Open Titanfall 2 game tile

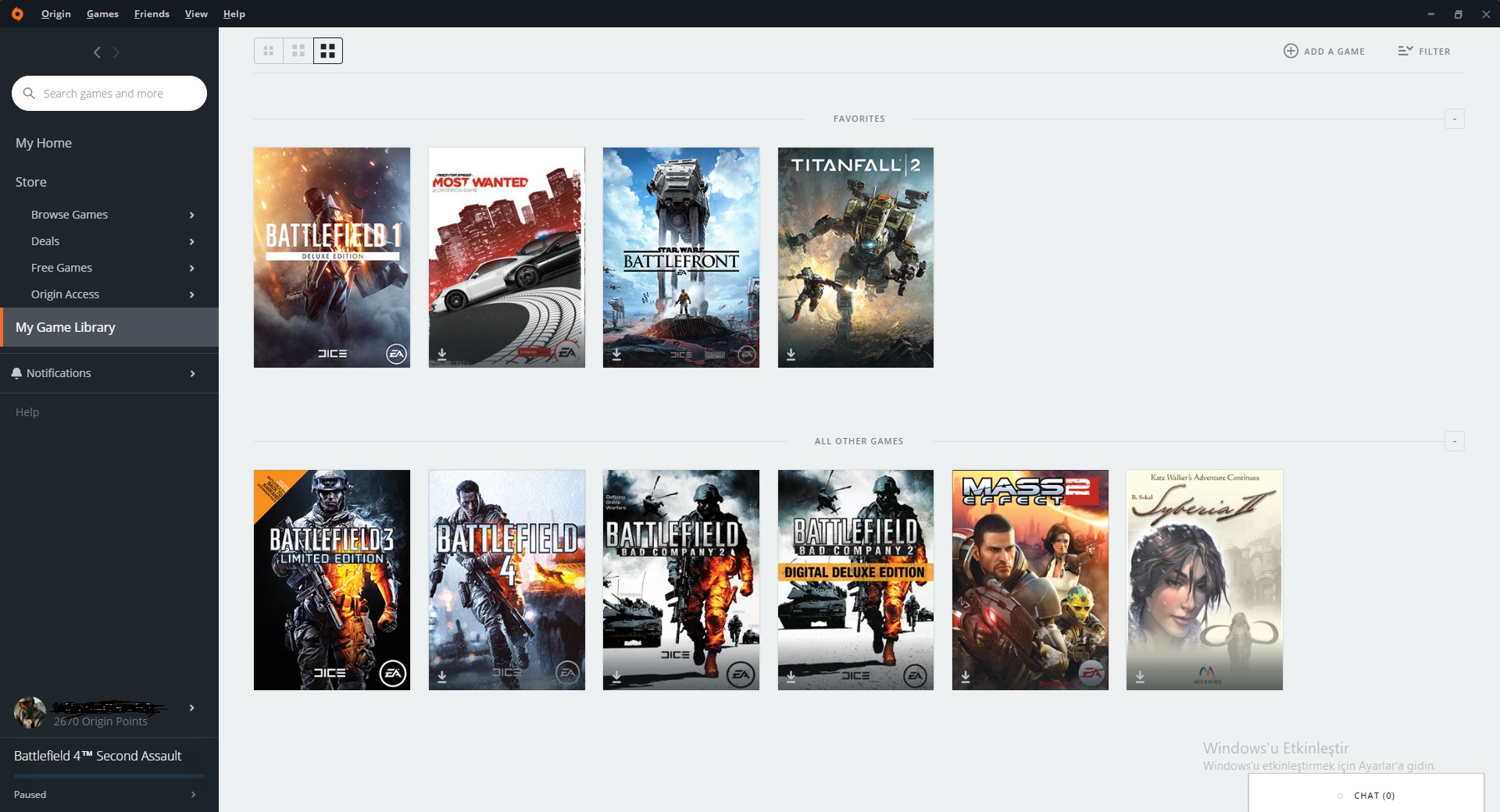pos(855,258)
